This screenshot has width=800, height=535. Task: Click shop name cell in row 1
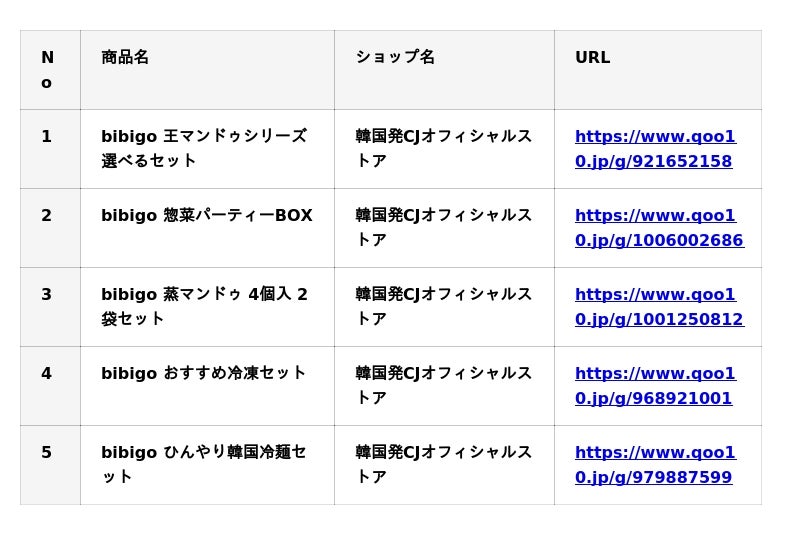point(443,148)
